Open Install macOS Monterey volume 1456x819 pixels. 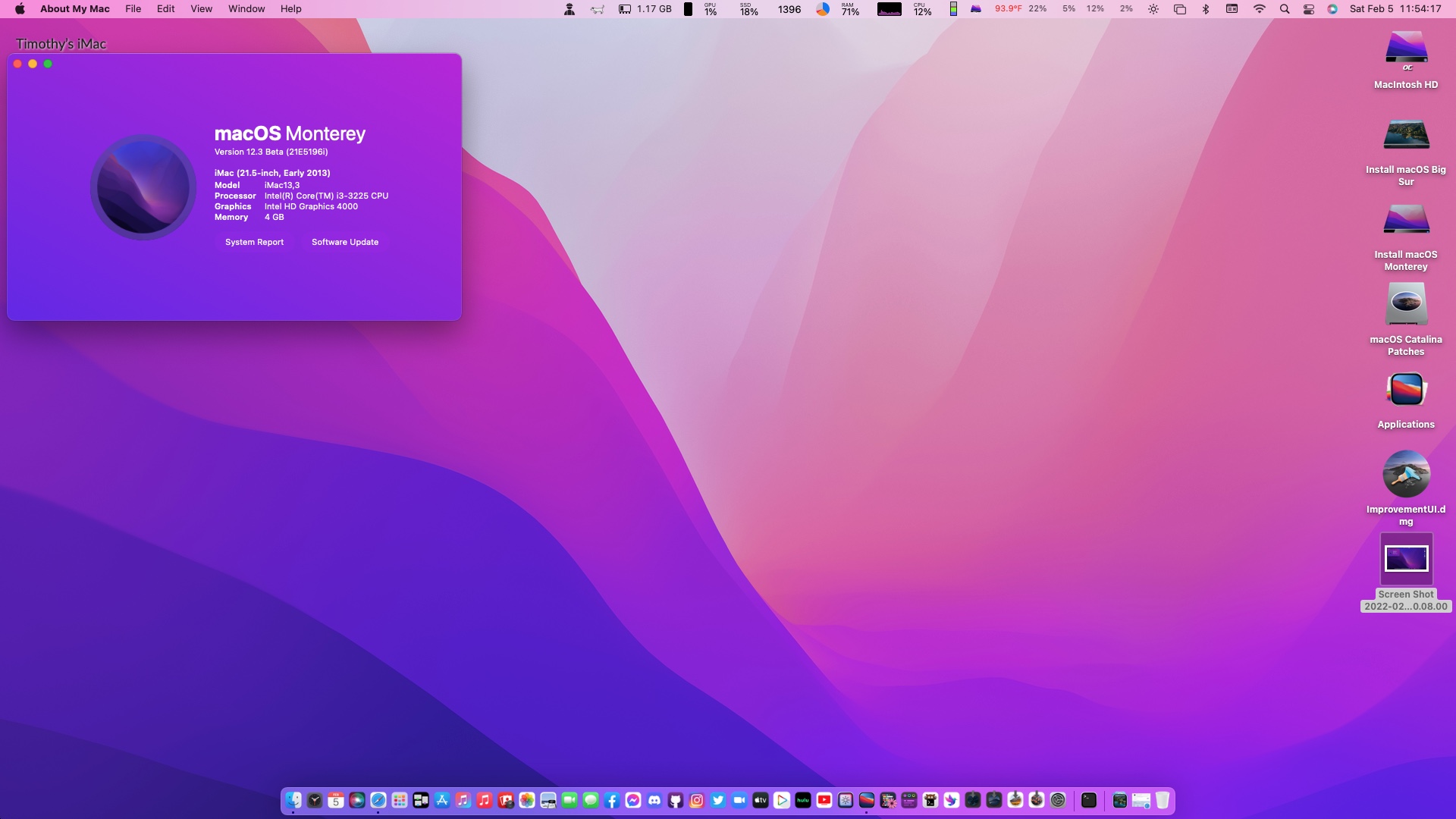(x=1406, y=220)
